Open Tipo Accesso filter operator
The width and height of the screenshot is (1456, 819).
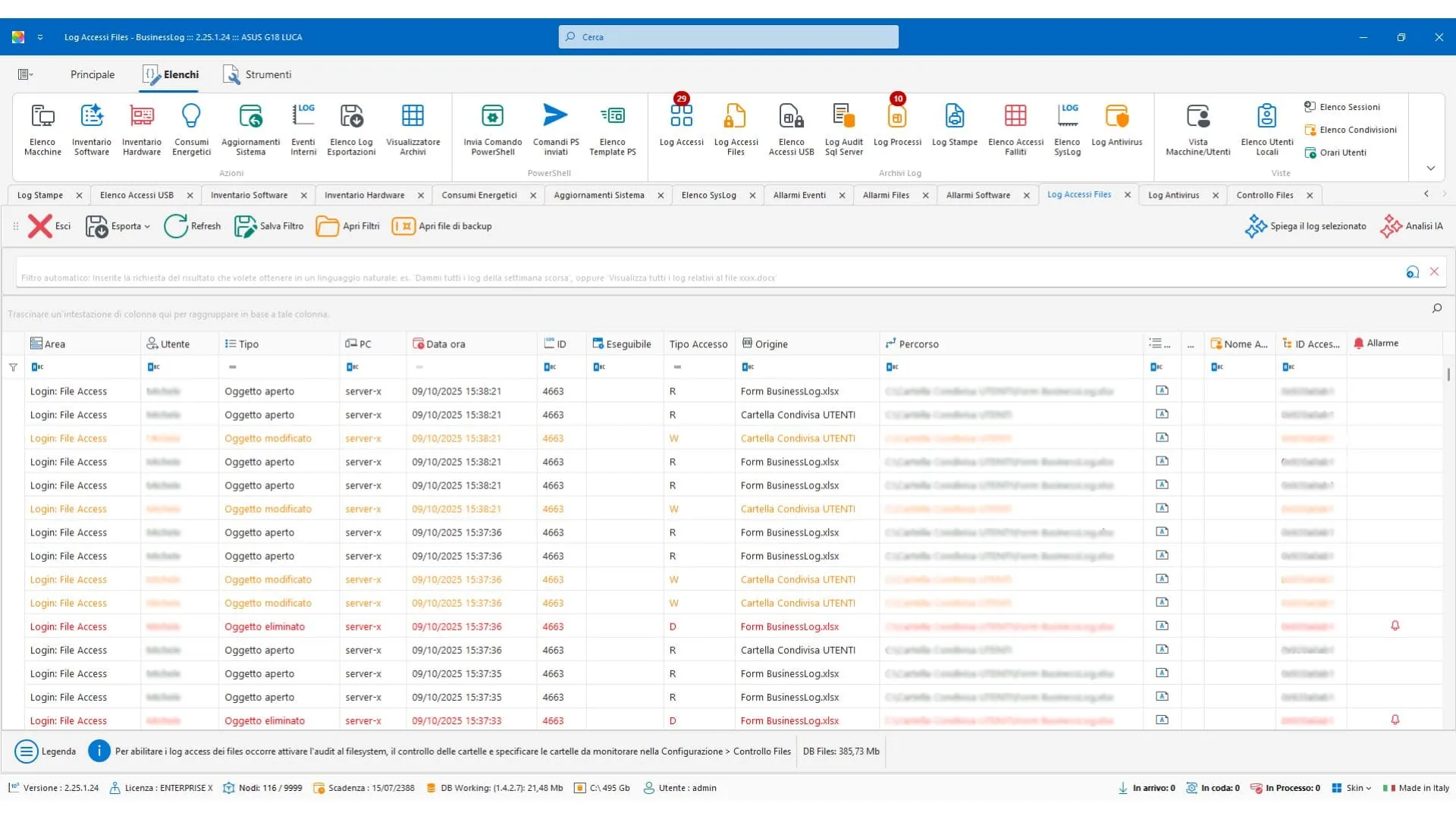pyautogui.click(x=677, y=367)
